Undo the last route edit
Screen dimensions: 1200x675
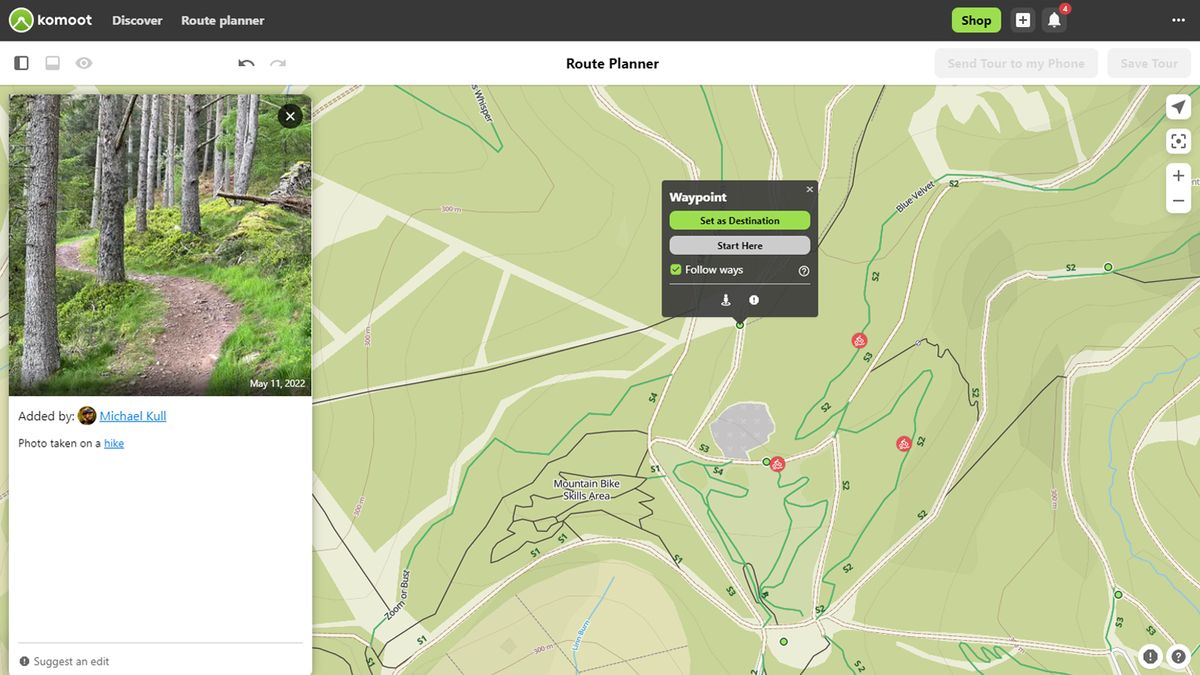[x=246, y=62]
